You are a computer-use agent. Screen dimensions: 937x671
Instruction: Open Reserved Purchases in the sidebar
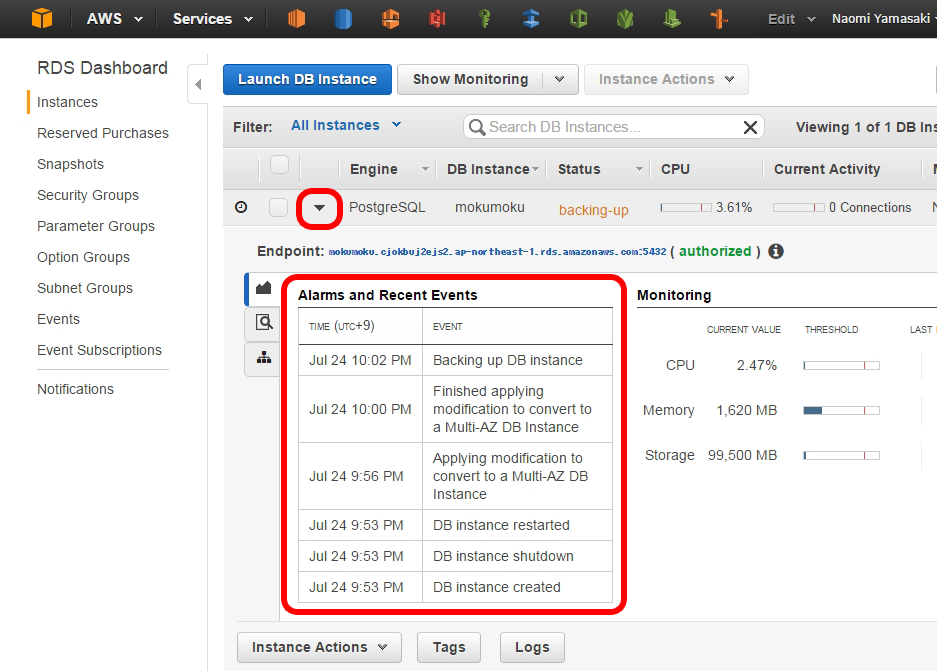[x=103, y=133]
